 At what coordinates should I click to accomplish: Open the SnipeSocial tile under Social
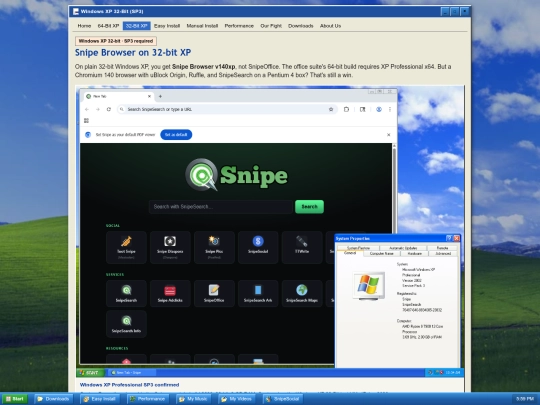coord(258,247)
